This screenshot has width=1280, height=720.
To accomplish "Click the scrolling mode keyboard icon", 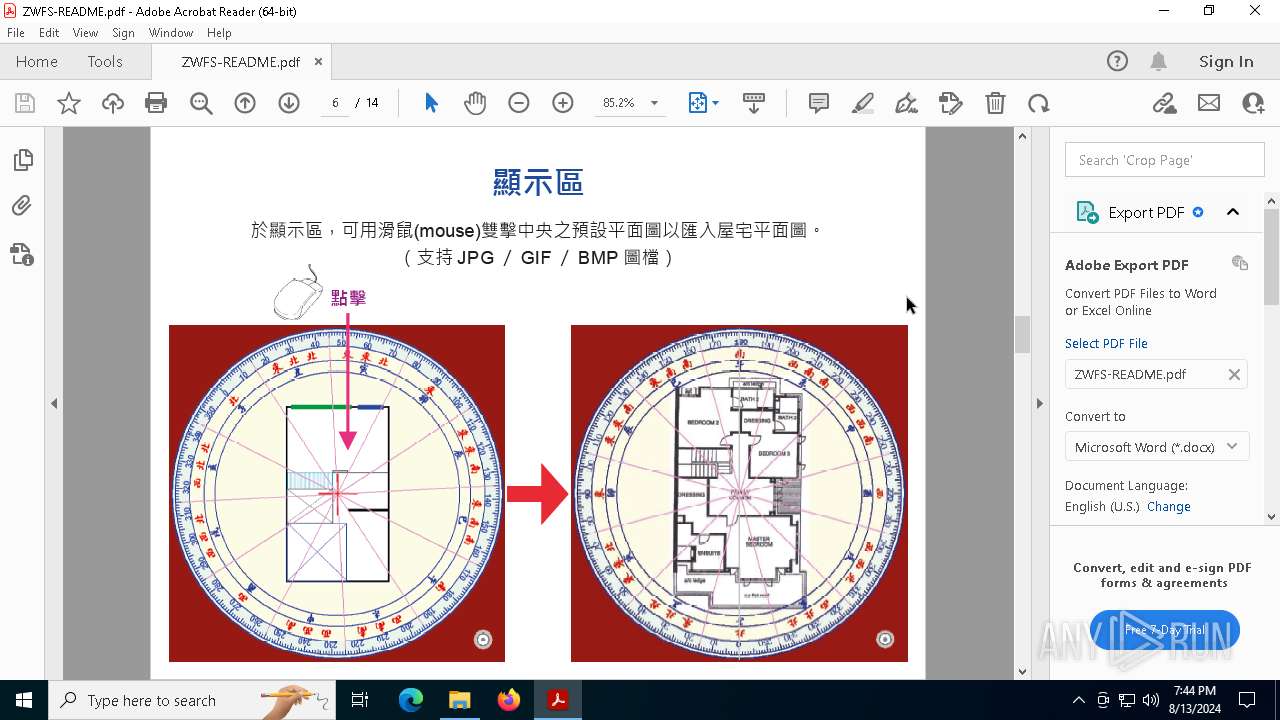I will pos(754,103).
